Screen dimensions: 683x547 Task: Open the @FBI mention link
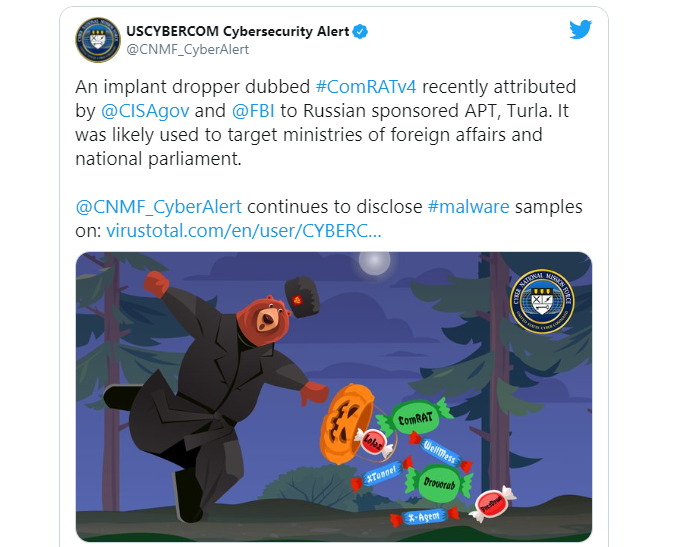click(253, 111)
